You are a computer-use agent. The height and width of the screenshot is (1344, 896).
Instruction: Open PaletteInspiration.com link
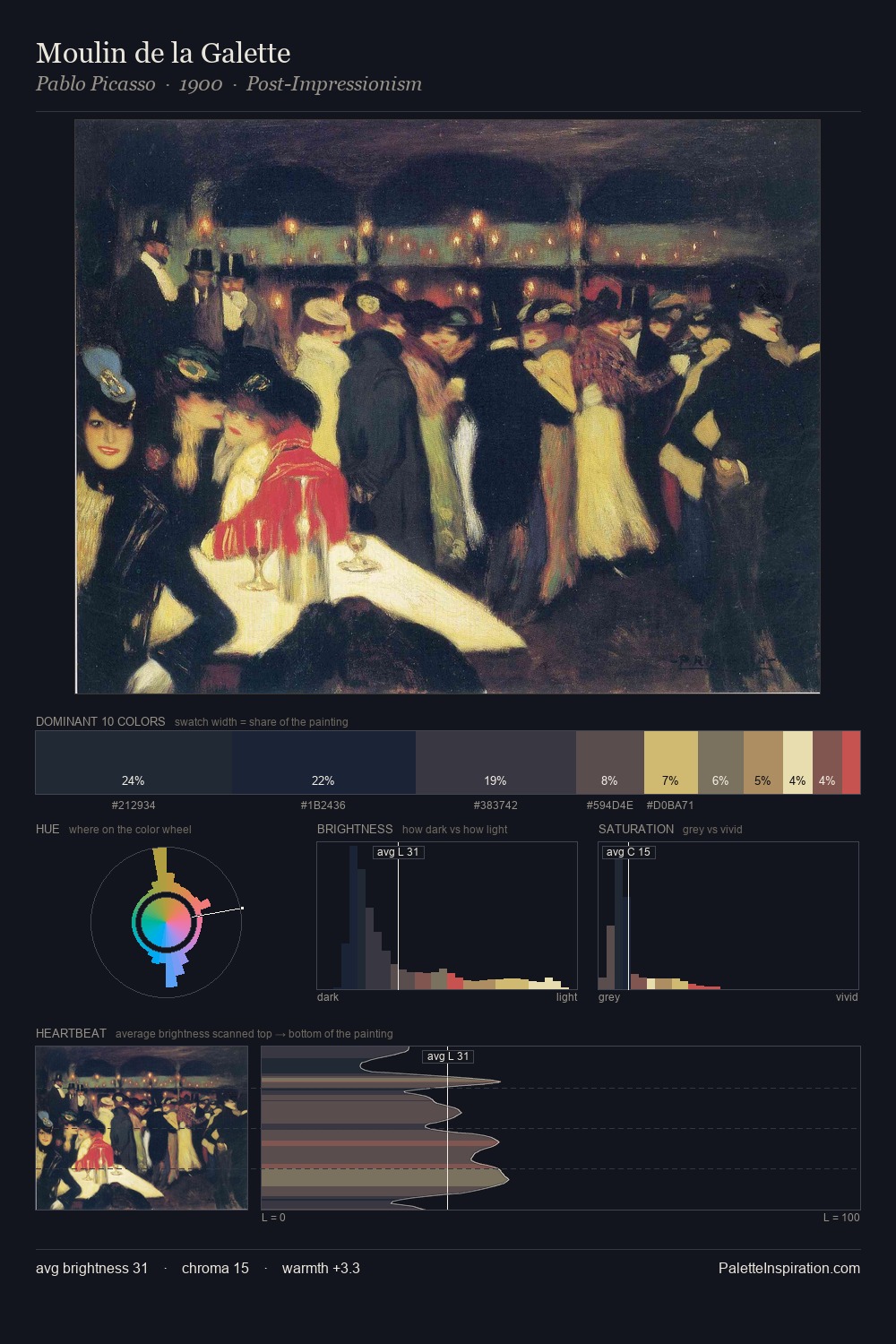coord(789,1268)
